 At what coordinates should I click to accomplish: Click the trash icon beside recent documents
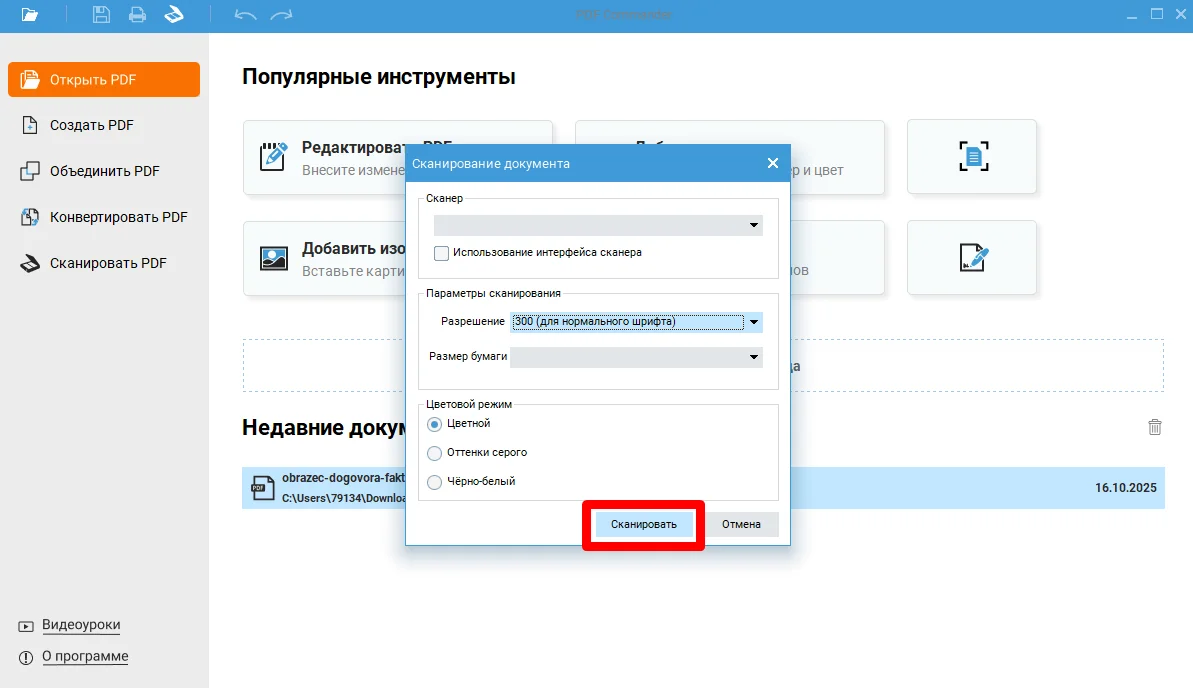pyautogui.click(x=1154, y=427)
